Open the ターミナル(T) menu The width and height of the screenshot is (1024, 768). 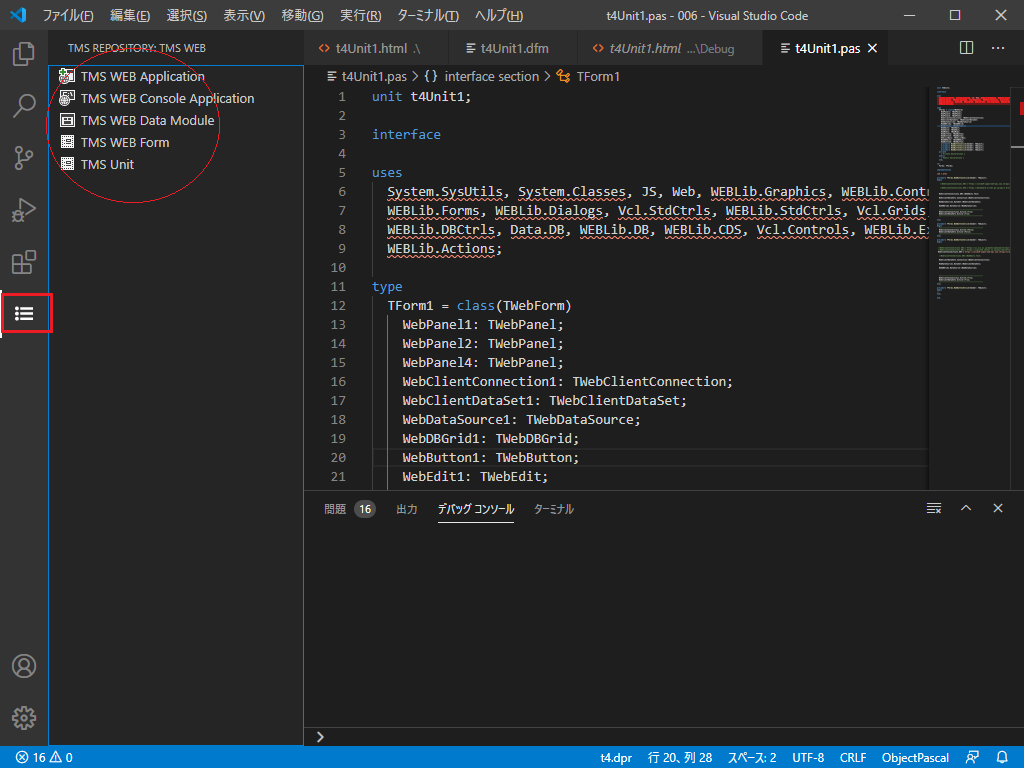click(427, 15)
